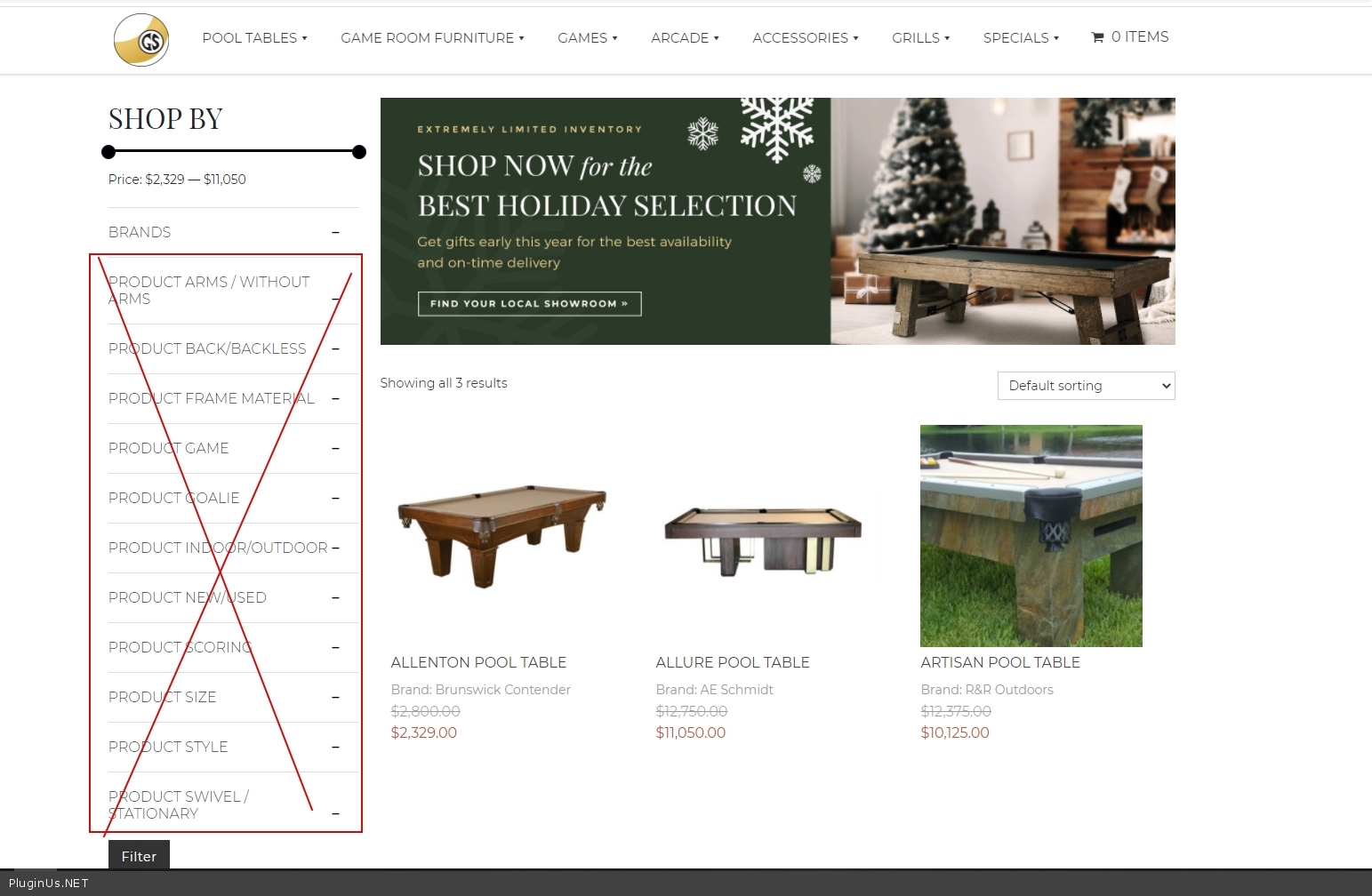The width and height of the screenshot is (1372, 896).
Task: Open the Grills menu
Action: coord(920,38)
